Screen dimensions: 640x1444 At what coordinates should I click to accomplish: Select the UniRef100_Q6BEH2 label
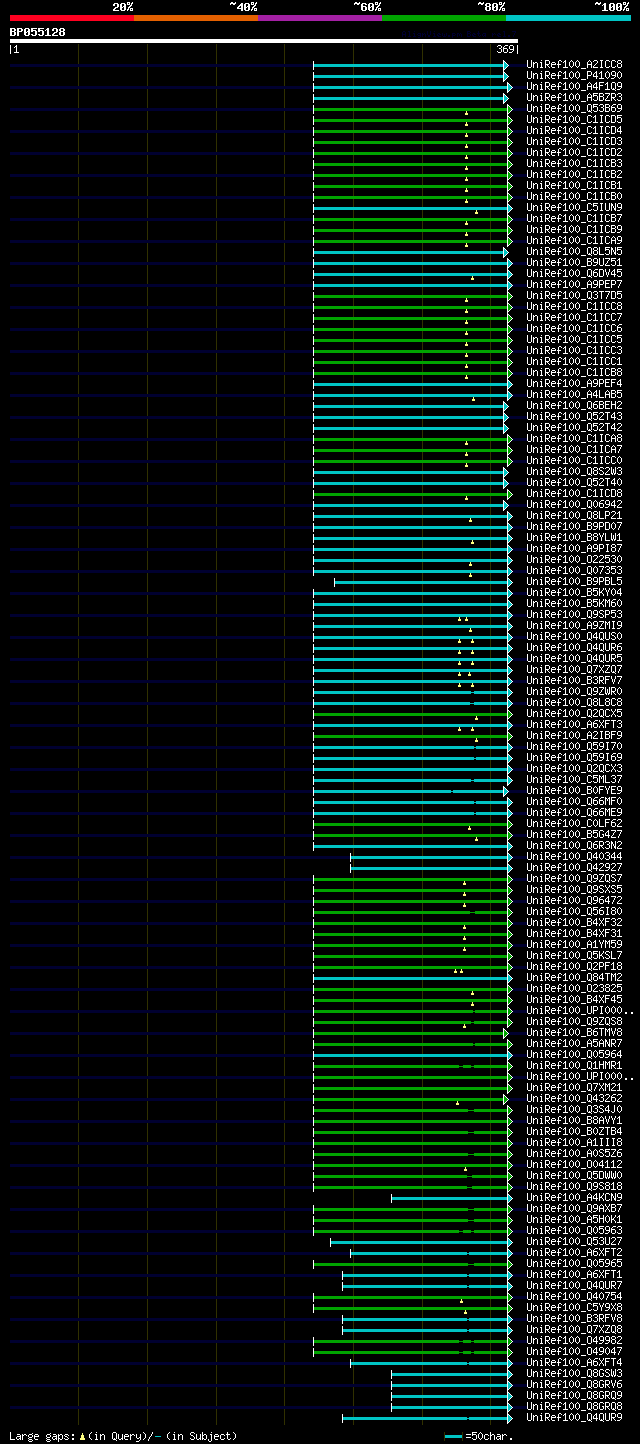(574, 405)
